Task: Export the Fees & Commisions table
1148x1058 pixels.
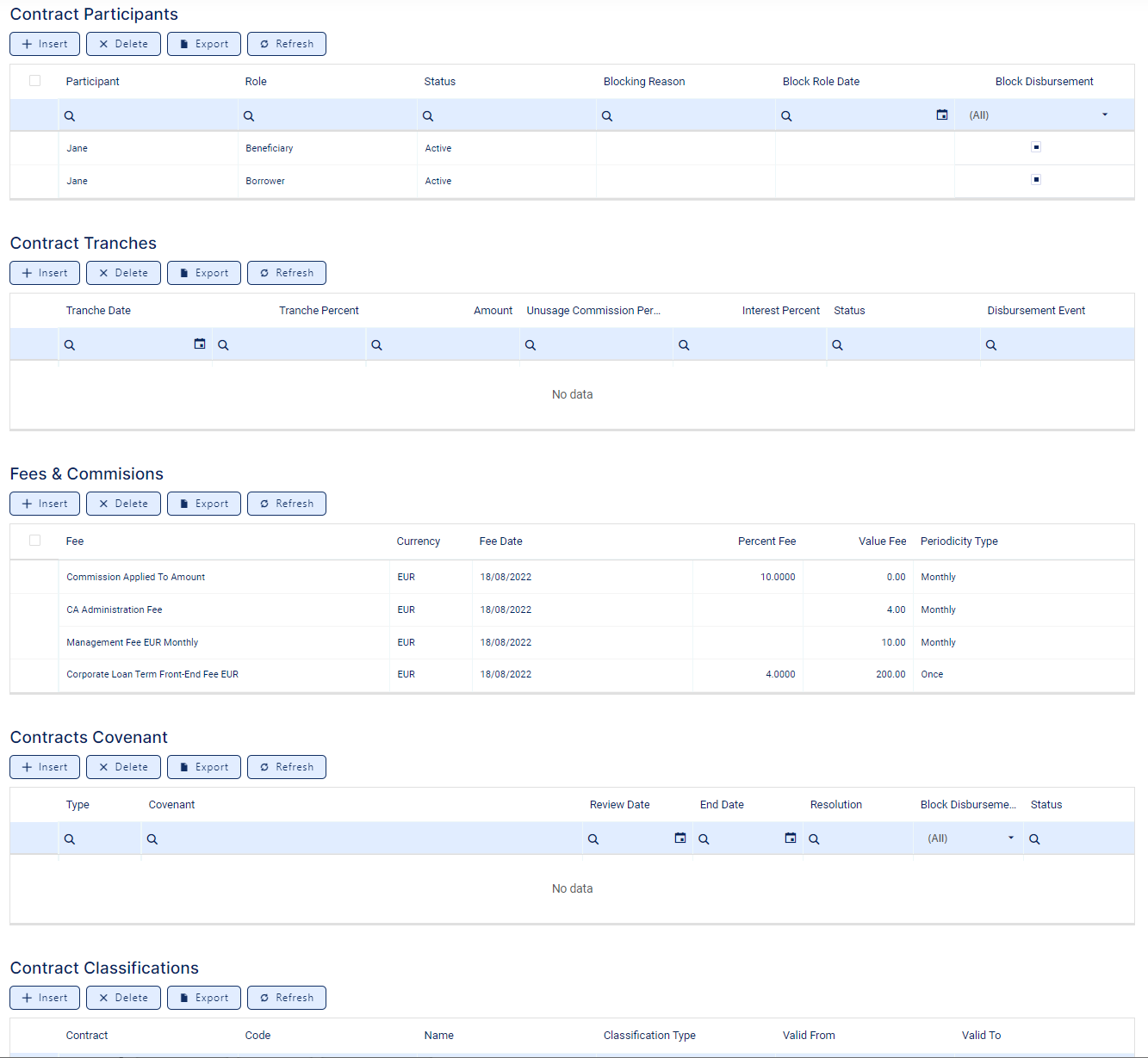Action: point(204,504)
